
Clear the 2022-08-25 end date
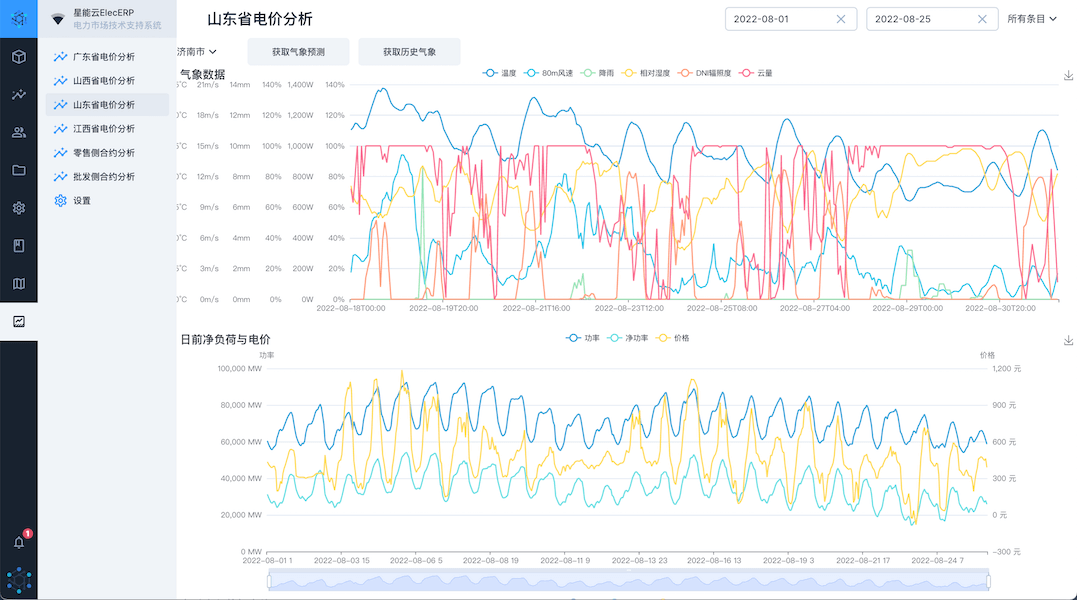click(982, 19)
